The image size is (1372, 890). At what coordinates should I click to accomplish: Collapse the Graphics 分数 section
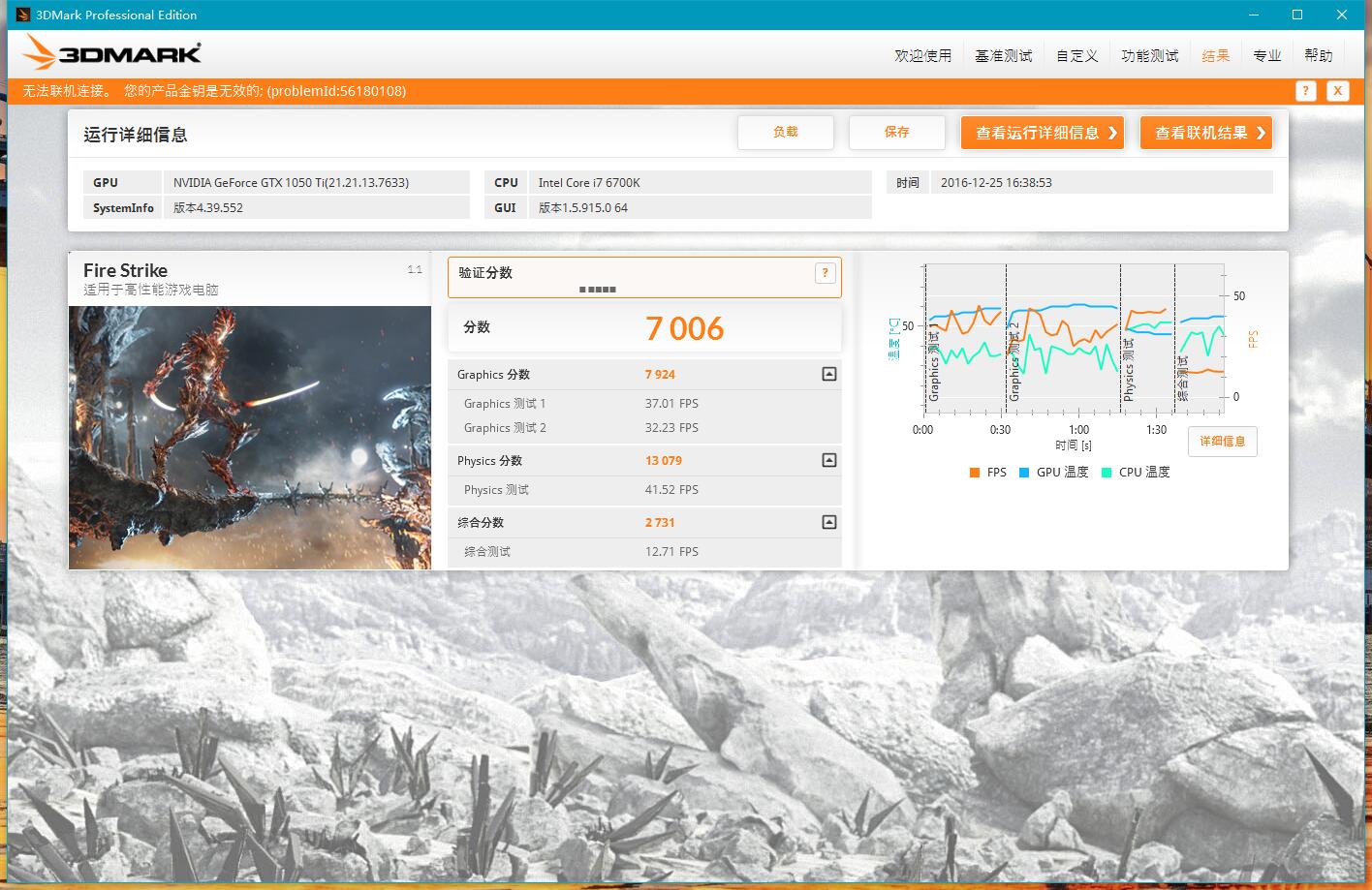(x=828, y=374)
